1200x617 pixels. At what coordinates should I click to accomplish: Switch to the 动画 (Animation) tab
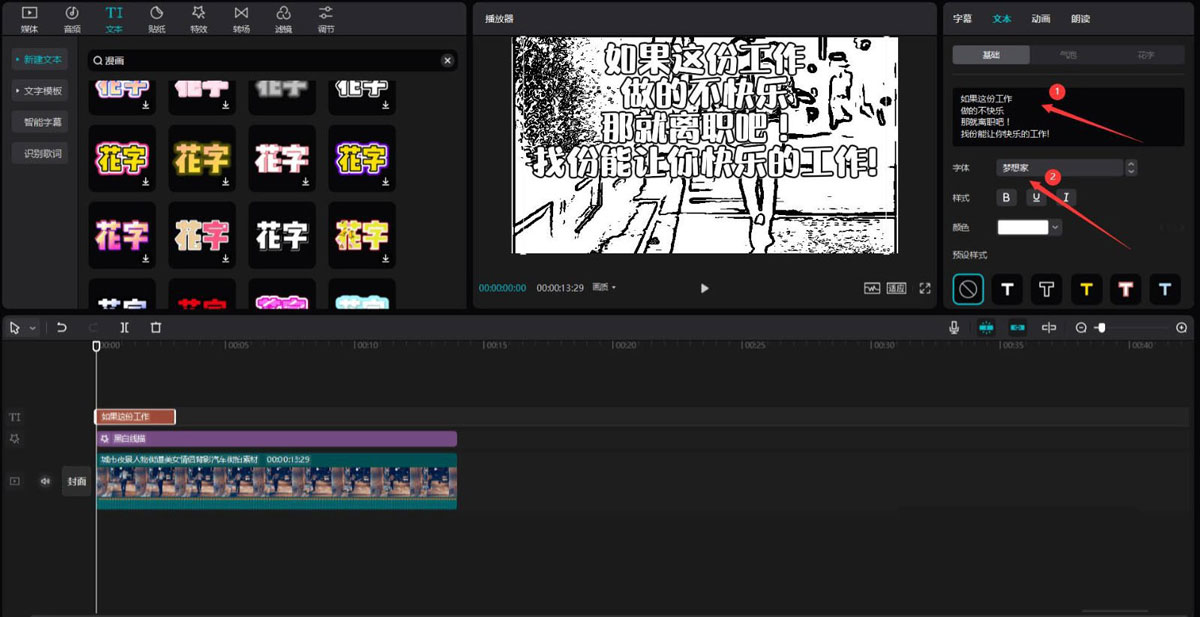(x=1041, y=18)
